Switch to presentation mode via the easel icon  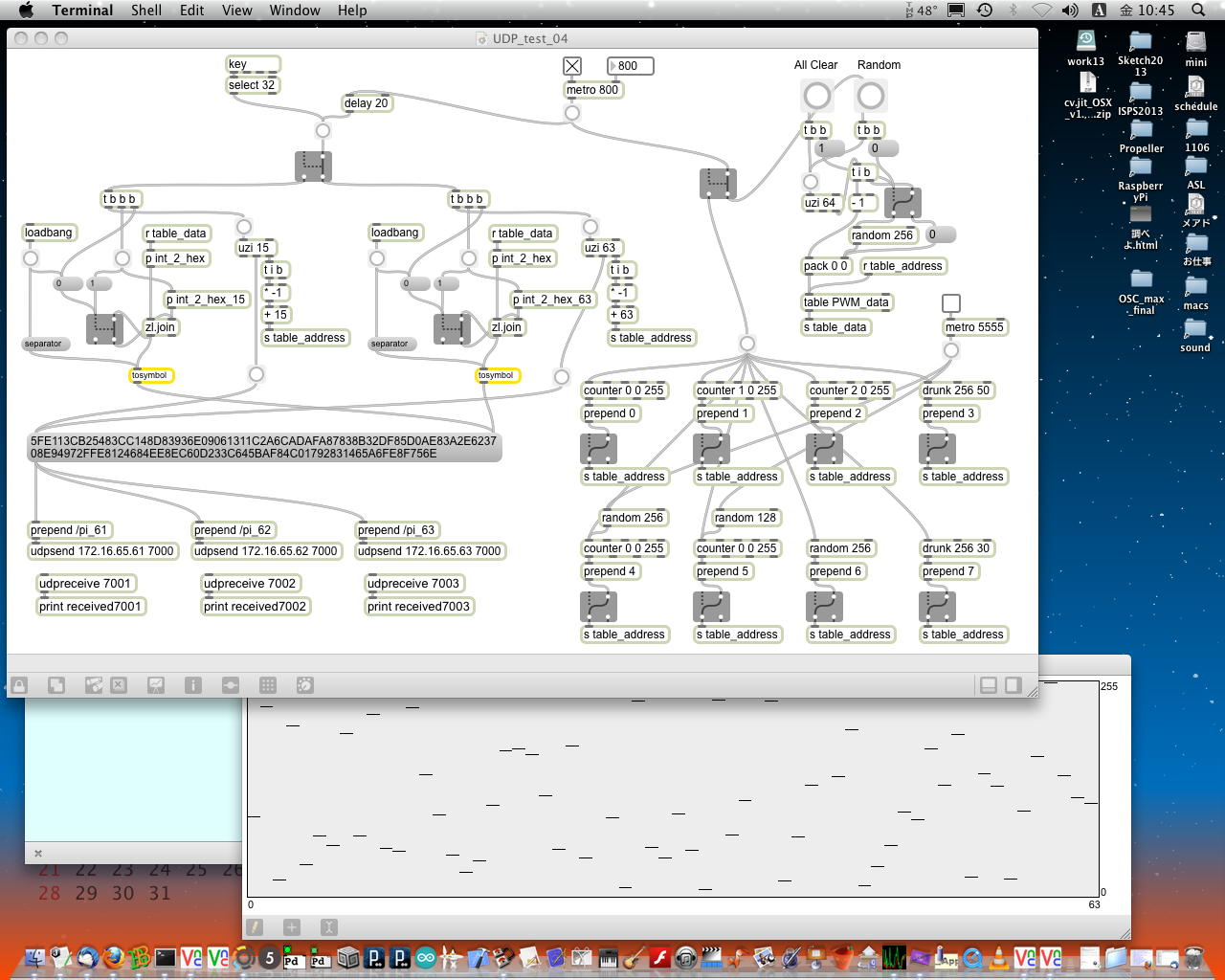(156, 685)
